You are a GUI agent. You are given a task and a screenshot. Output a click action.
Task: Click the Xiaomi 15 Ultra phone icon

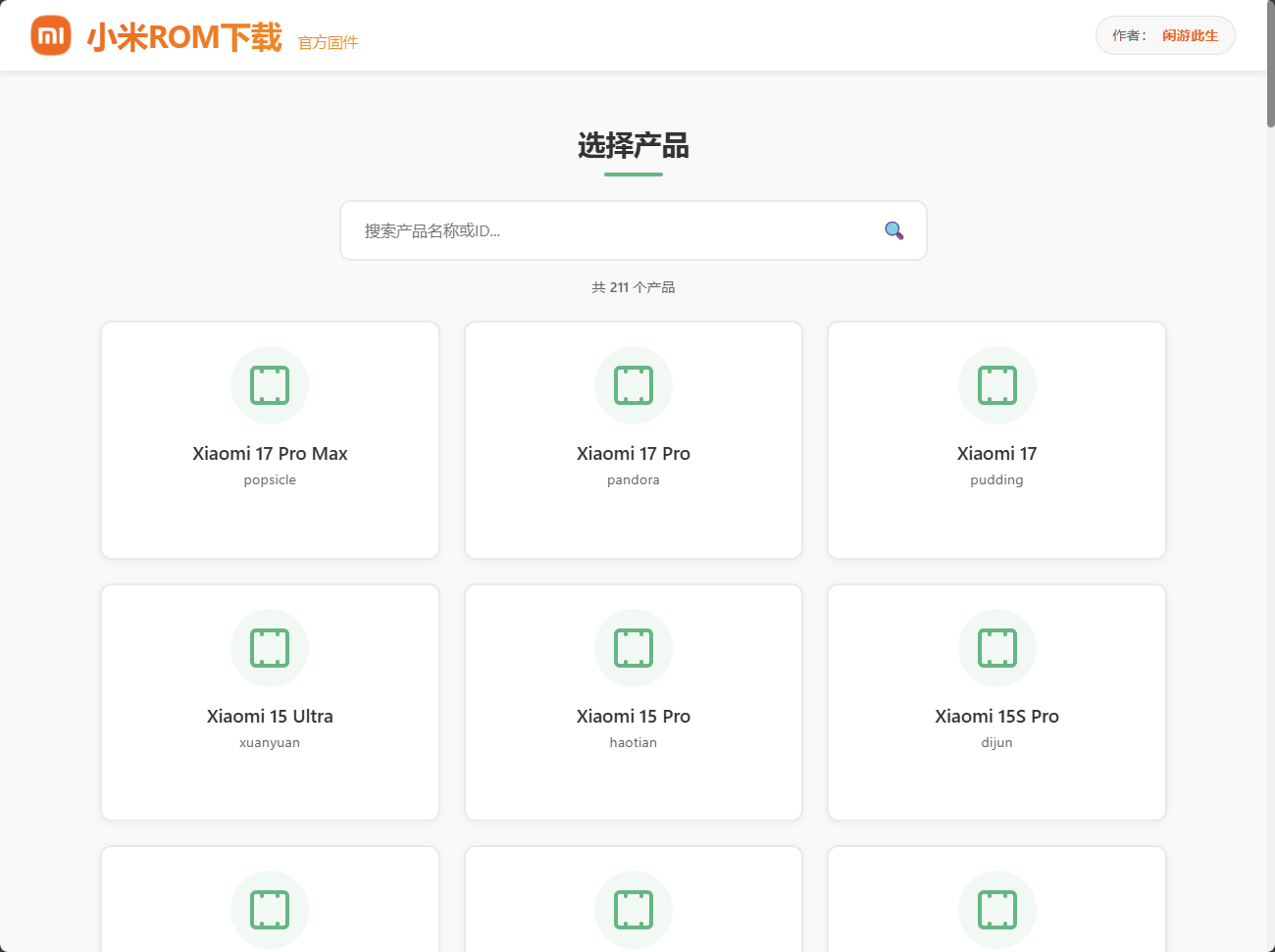click(x=270, y=648)
